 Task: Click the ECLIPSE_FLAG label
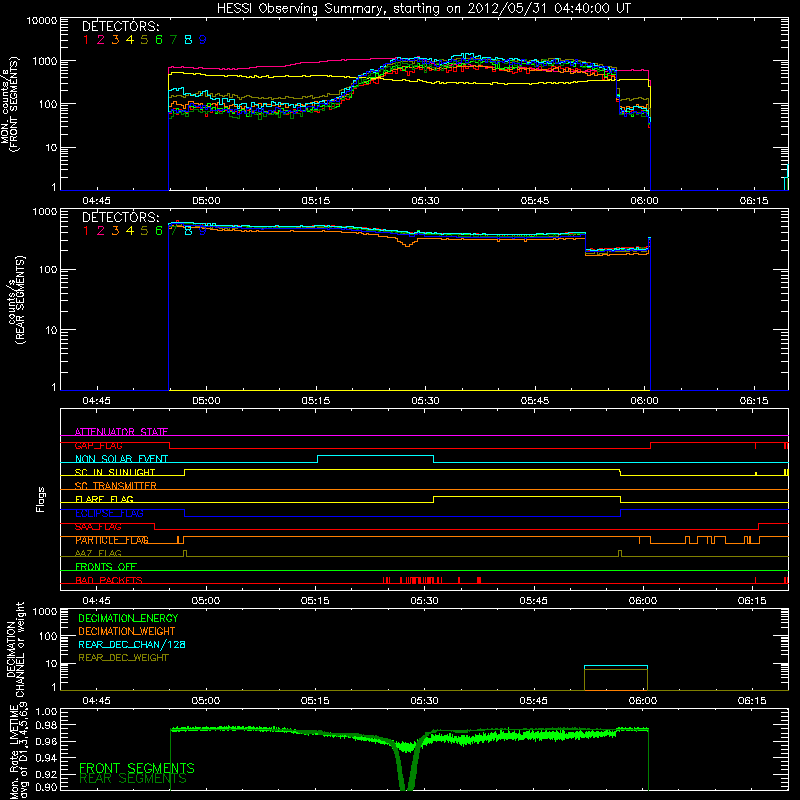109,513
